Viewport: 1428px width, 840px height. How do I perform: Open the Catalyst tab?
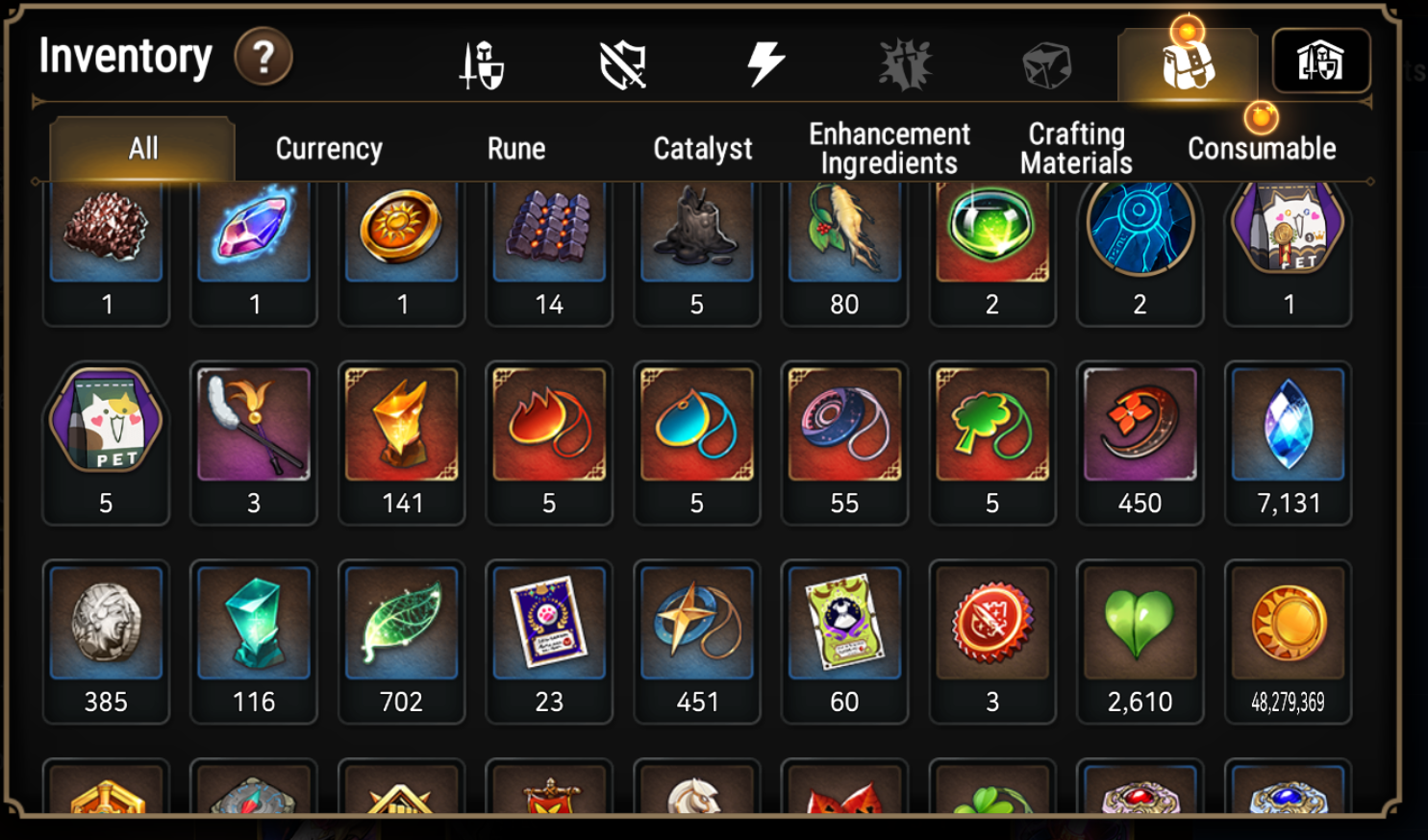pos(703,149)
